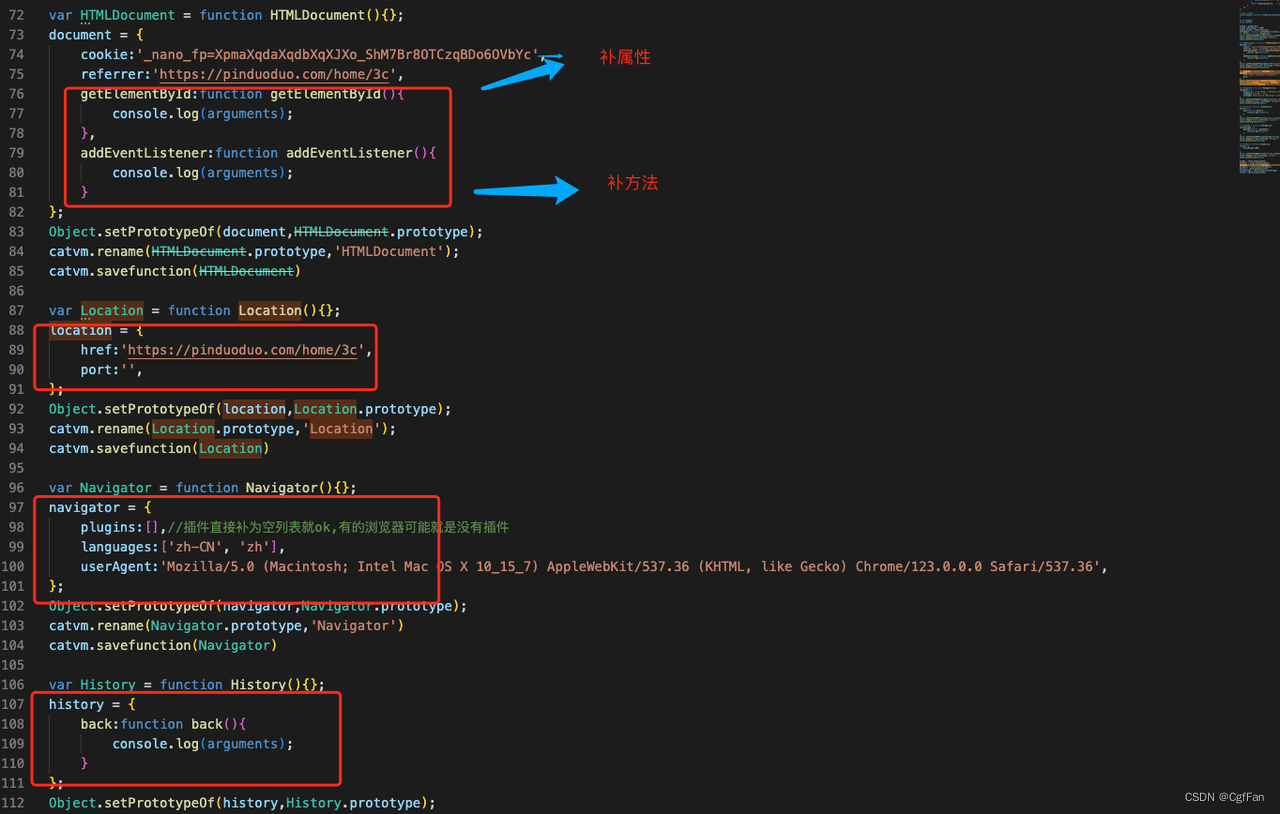Click catvm.rename(Navigator.prototype,'Navigator') on line 103
1280x814 pixels.
(x=226, y=625)
